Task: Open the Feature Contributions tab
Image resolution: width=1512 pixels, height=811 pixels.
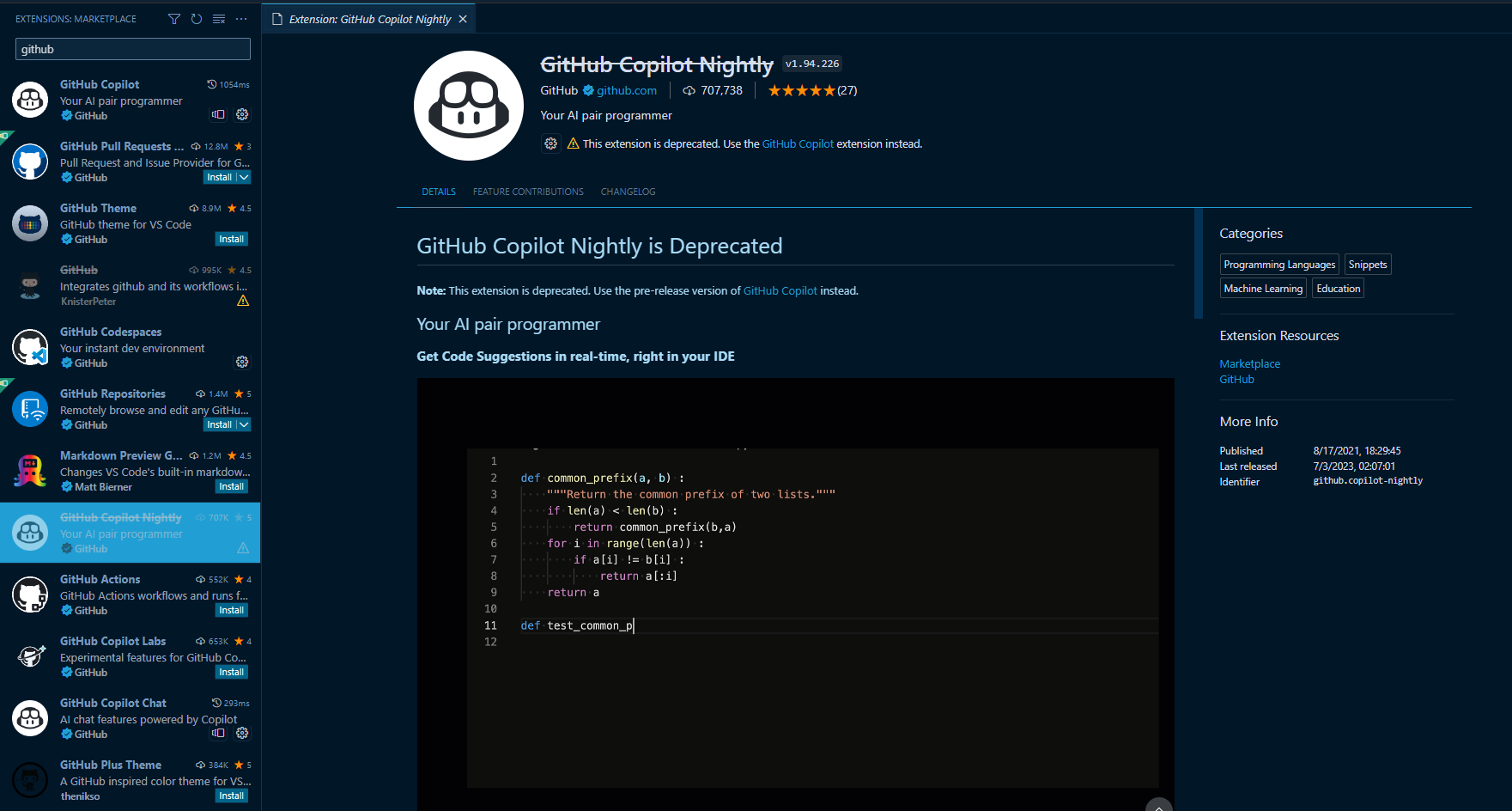Action: (528, 192)
